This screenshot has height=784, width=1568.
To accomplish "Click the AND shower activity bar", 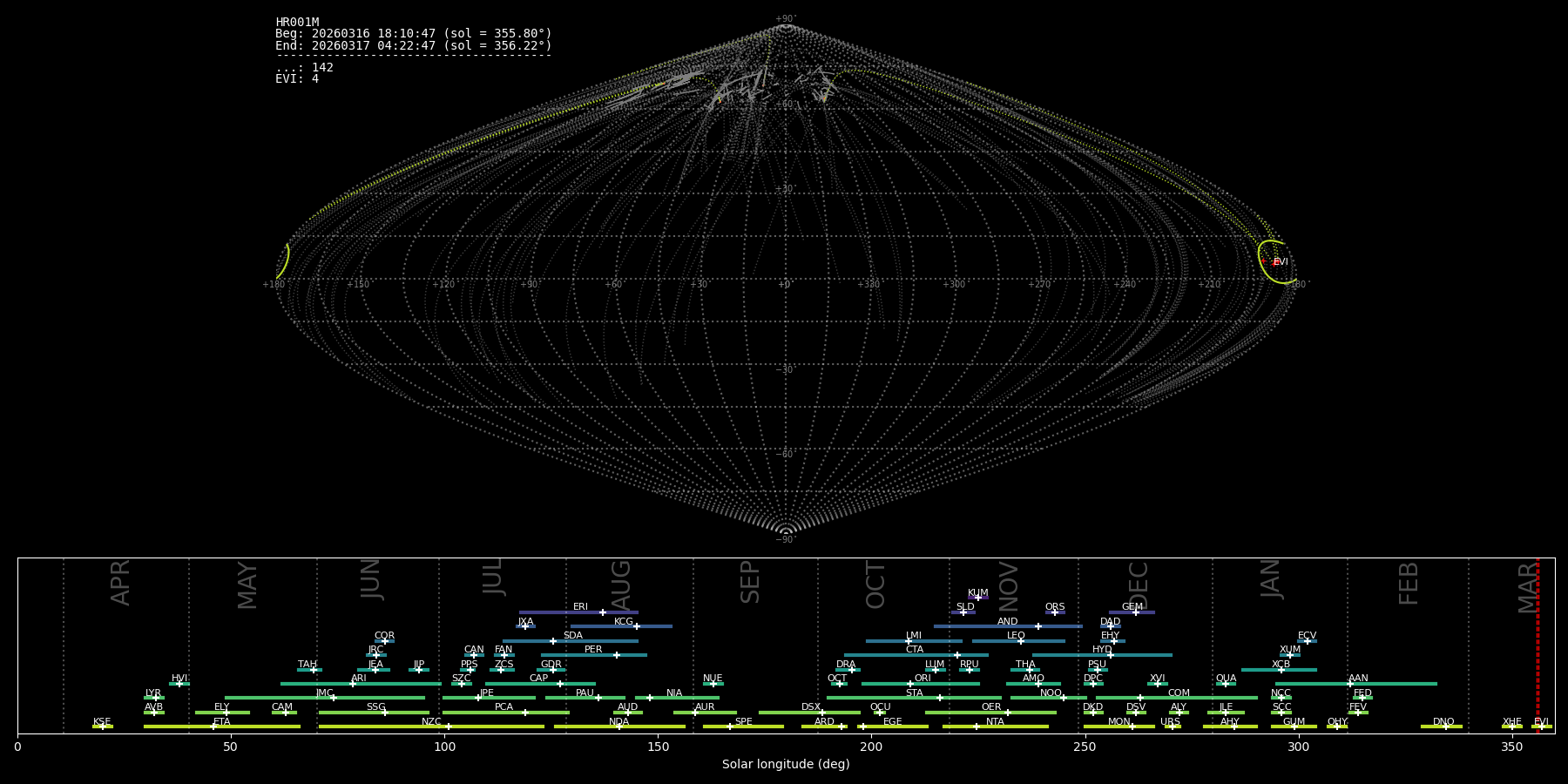I will point(1008,626).
